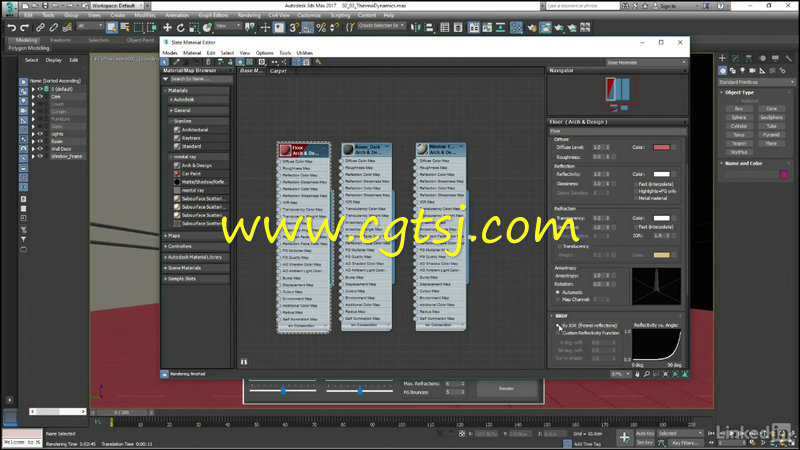This screenshot has width=800, height=450.
Task: Click the 3ds Max application logo button
Action: coord(9,7)
